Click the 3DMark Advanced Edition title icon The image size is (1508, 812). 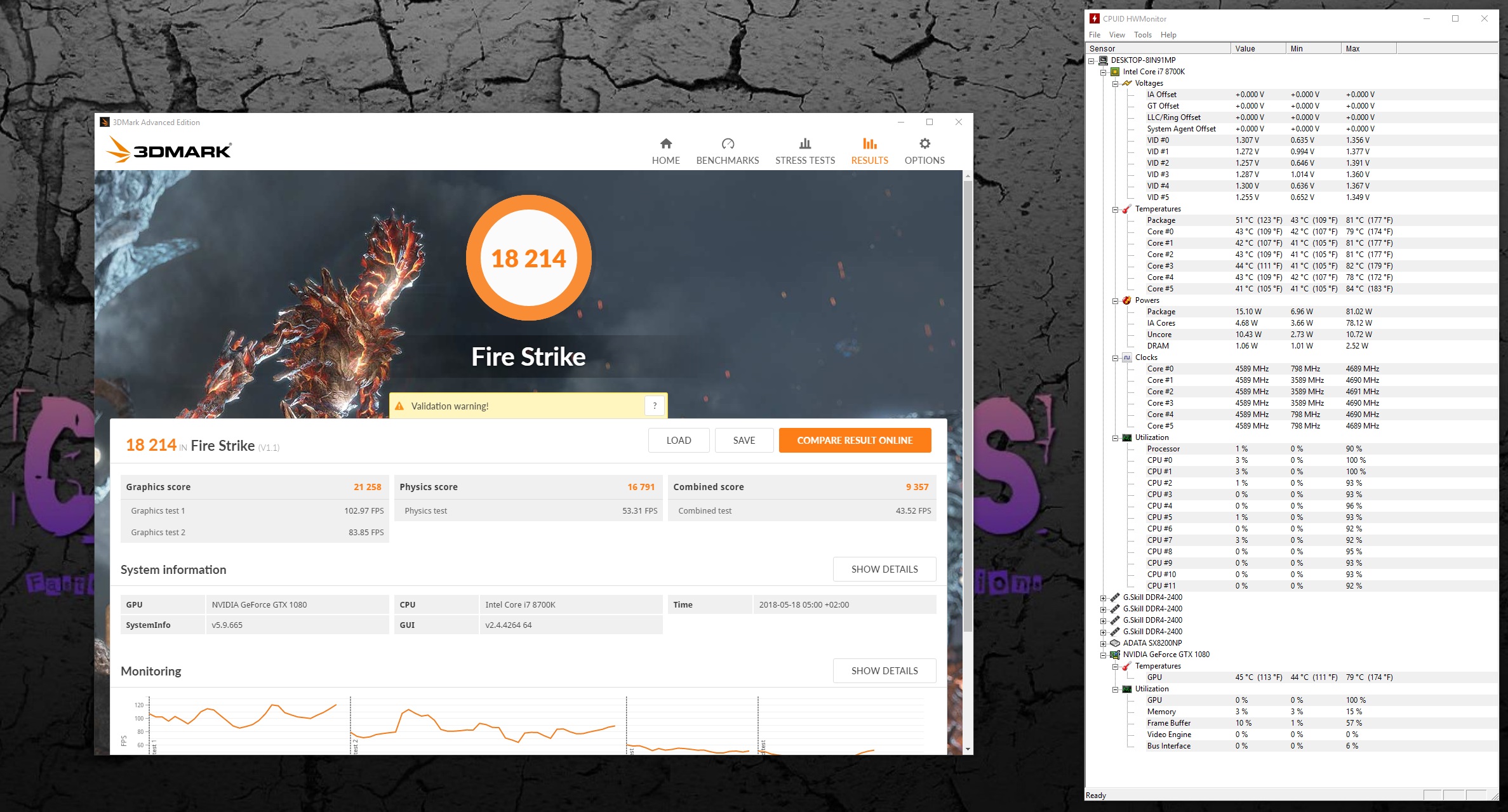105,122
